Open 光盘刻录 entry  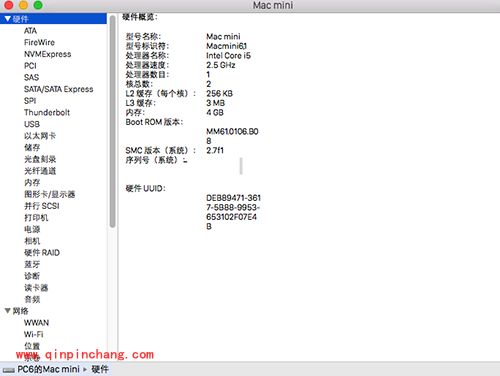pos(40,159)
